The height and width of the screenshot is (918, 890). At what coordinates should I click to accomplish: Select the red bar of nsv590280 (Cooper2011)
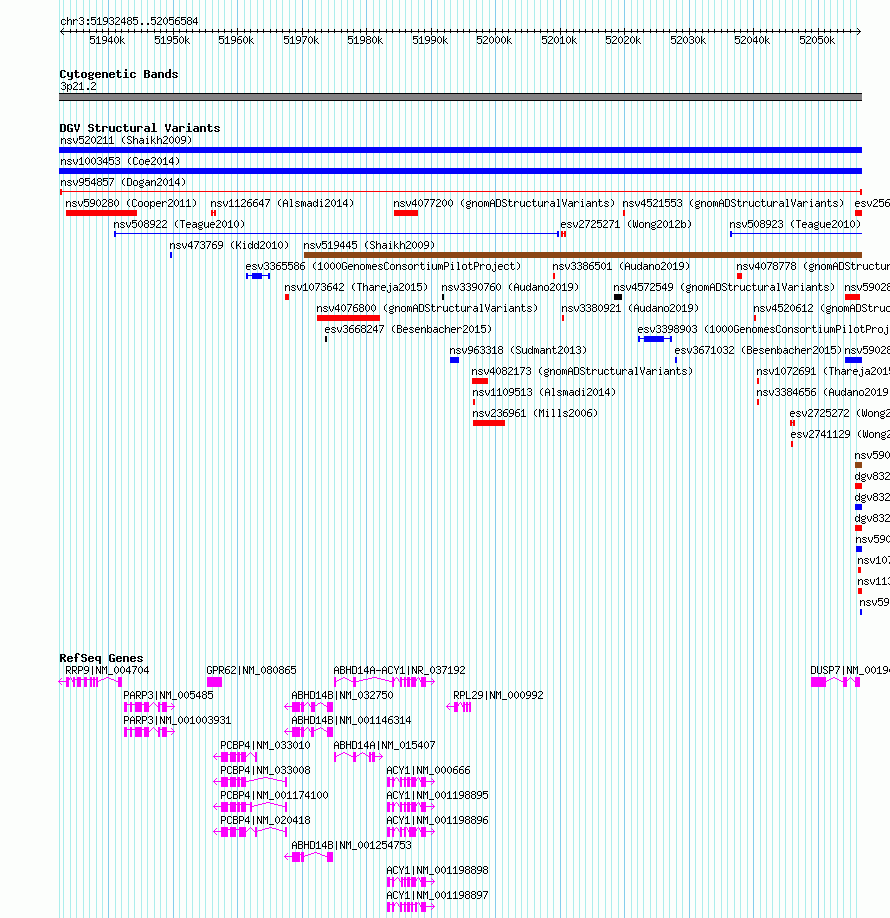tap(101, 213)
